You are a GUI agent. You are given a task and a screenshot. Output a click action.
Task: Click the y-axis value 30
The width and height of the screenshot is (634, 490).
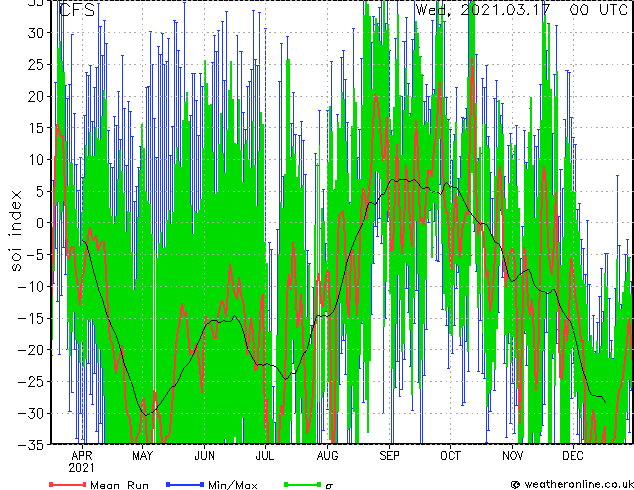click(x=36, y=33)
